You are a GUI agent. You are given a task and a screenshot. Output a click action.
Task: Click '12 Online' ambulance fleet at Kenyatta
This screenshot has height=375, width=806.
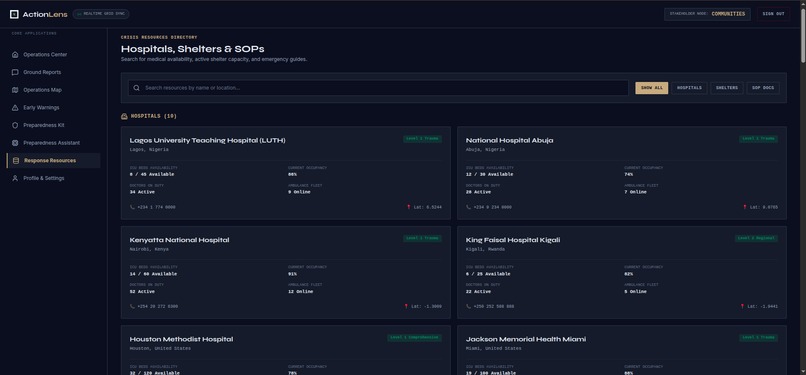301,292
